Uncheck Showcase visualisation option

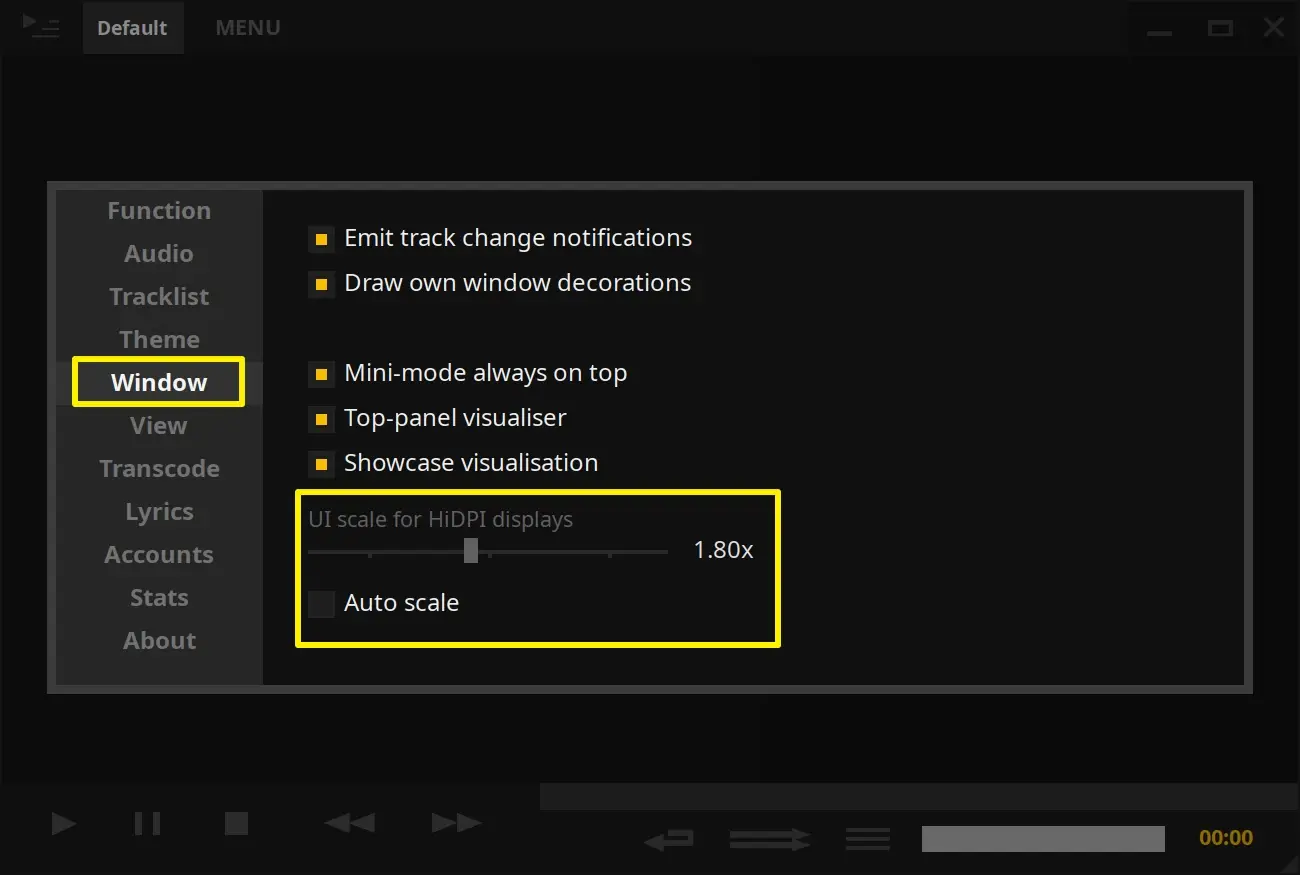[321, 464]
